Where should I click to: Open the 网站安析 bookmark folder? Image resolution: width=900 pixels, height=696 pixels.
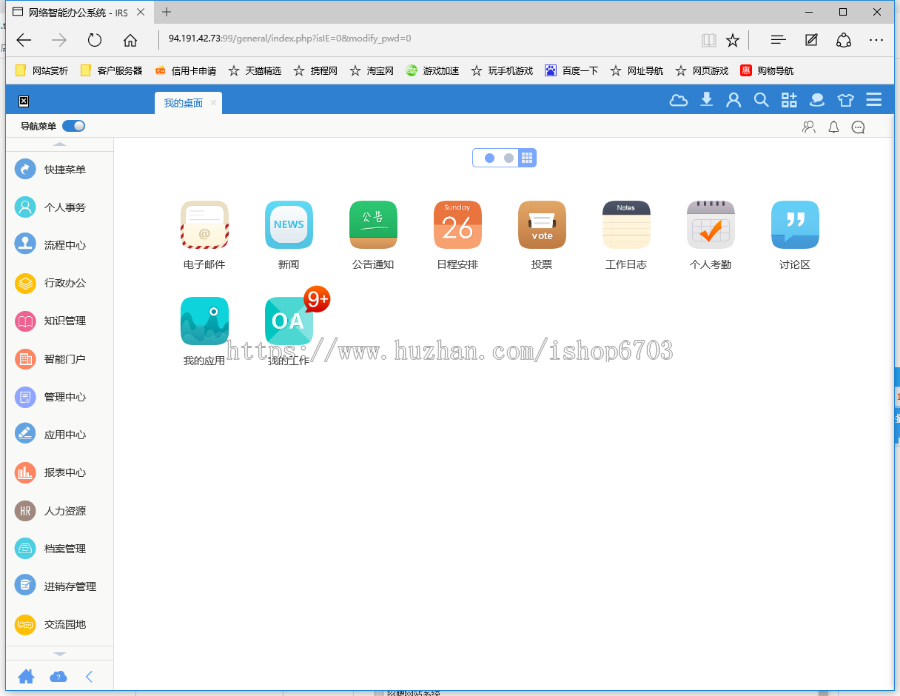point(41,71)
